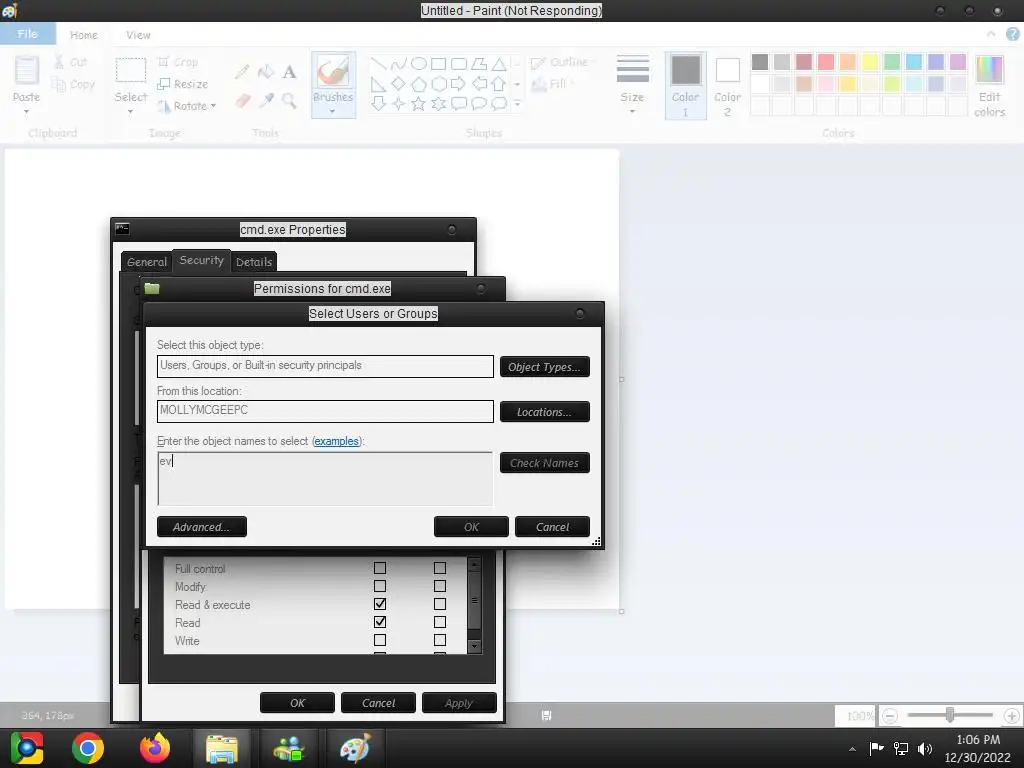Select the Pencil tool in Paint
Image resolution: width=1024 pixels, height=768 pixels.
point(242,71)
